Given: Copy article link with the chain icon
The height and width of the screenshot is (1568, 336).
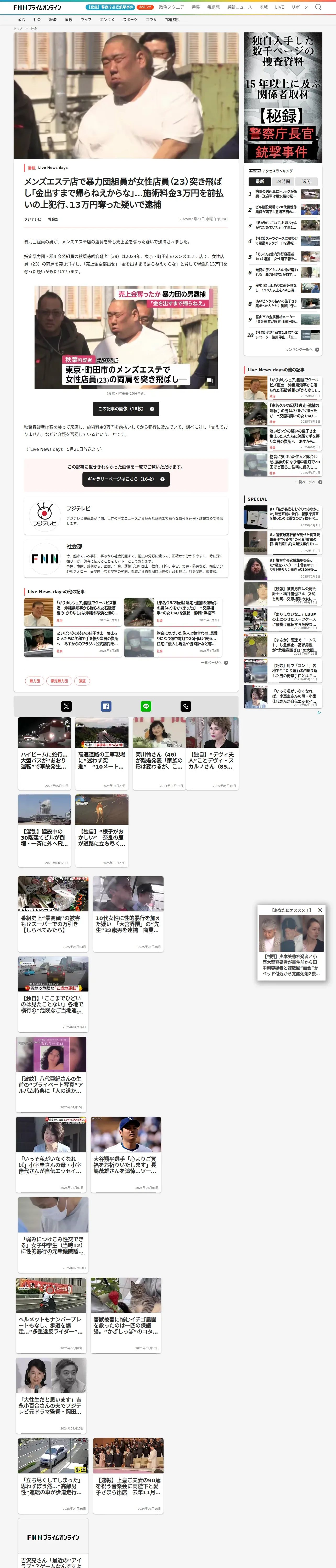Looking at the screenshot, I should point(186,706).
